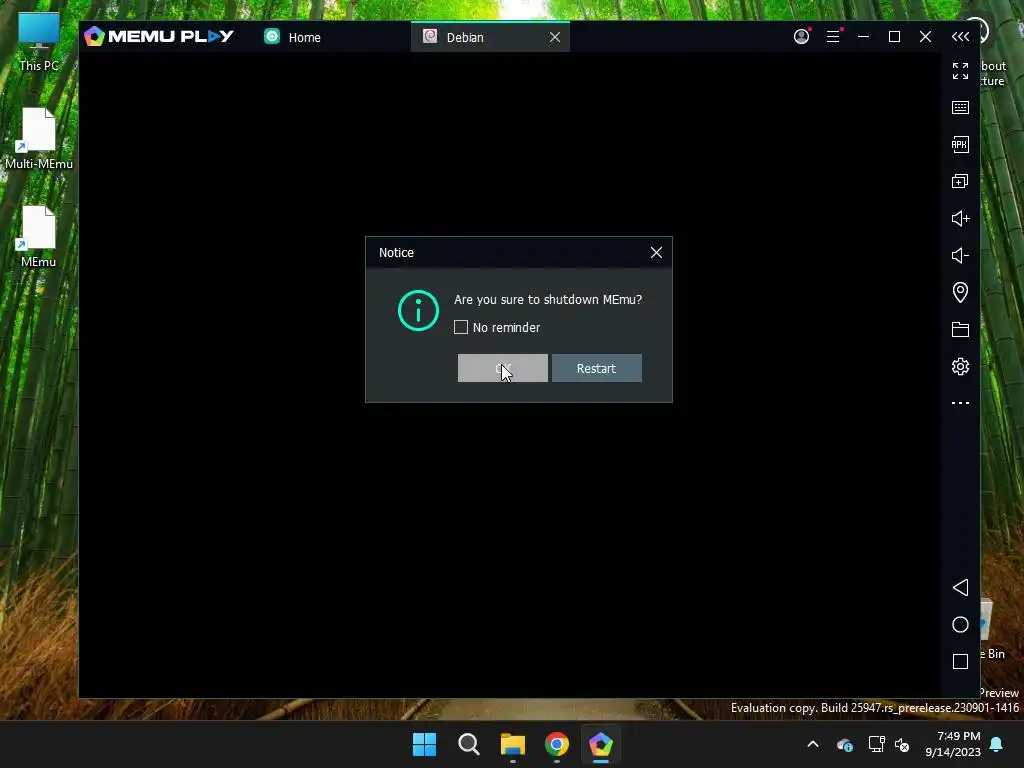
Task: Open the MEmu account profile icon
Action: 801,37
